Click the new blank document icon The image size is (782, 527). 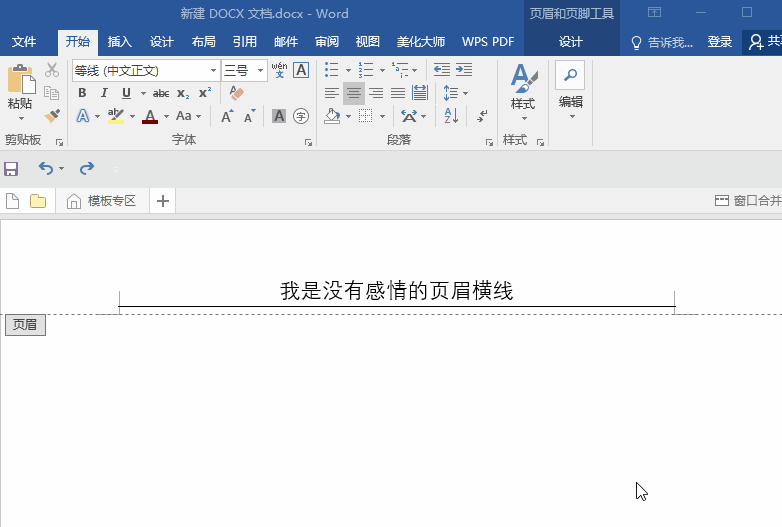point(12,201)
